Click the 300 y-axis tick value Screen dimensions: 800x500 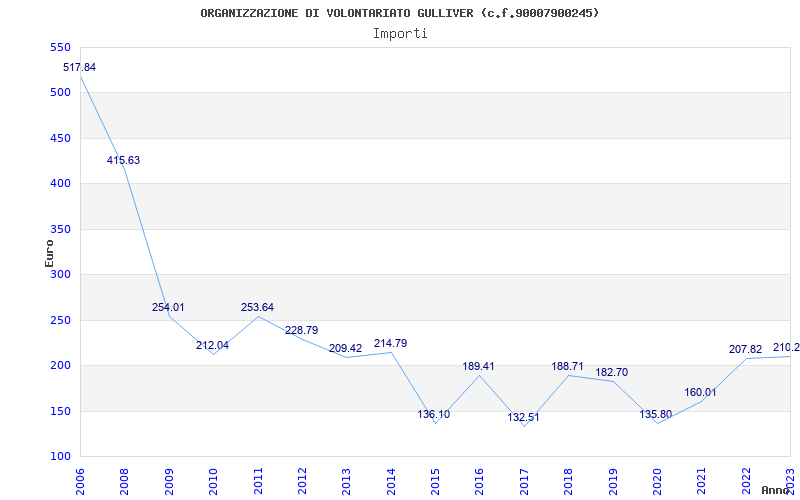tap(60, 274)
